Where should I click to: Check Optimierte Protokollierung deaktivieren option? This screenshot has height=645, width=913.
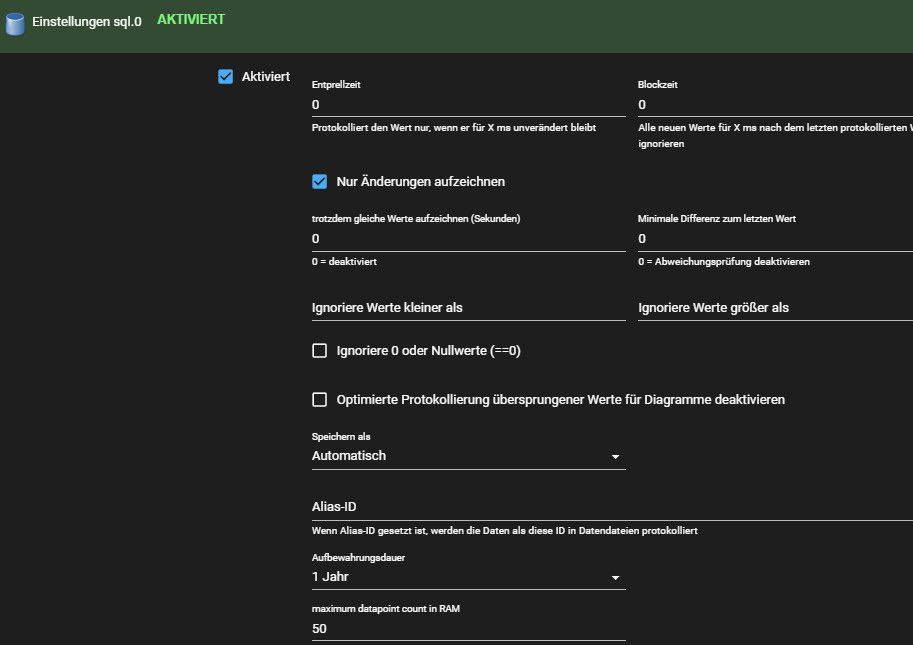320,399
